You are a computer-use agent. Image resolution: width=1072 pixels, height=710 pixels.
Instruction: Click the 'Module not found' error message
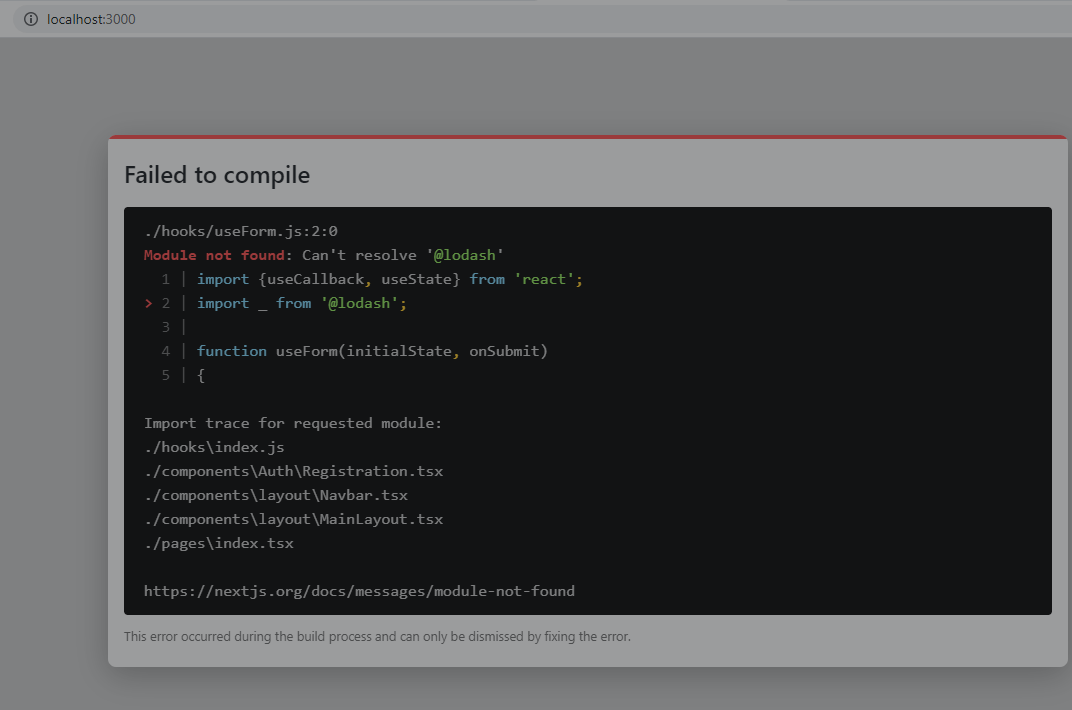click(324, 255)
